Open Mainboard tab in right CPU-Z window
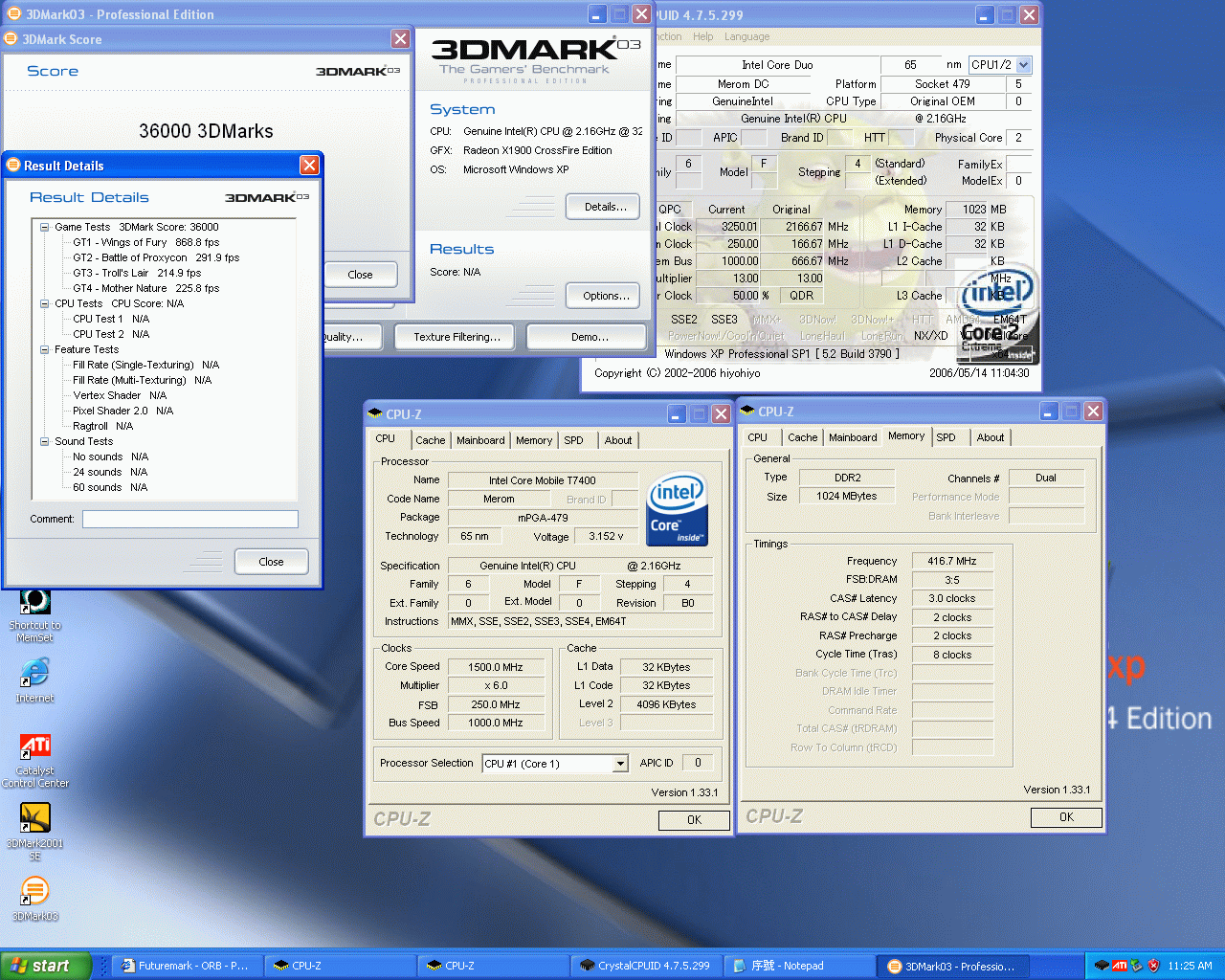This screenshot has height=980, width=1225. click(x=853, y=437)
